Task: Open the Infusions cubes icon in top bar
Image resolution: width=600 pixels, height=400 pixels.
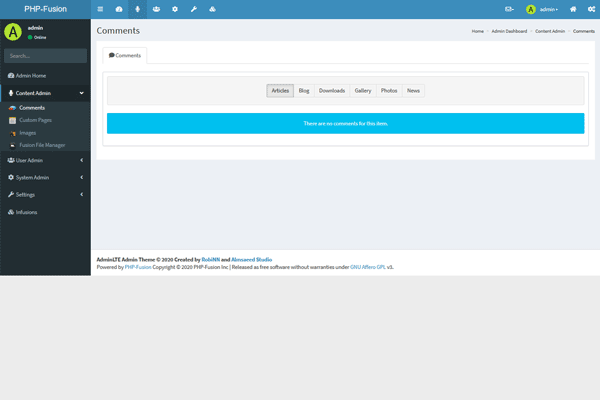Action: point(212,9)
